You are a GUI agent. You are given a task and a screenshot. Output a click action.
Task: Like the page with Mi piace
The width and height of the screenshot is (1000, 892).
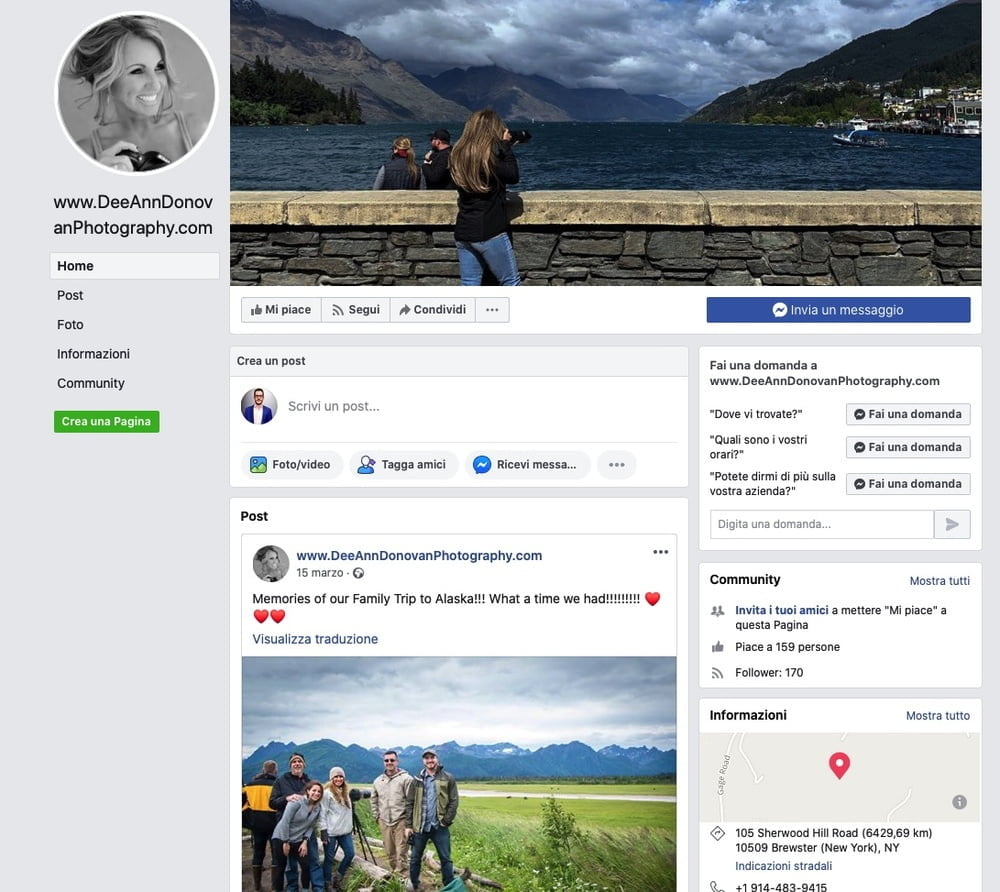pyautogui.click(x=281, y=310)
